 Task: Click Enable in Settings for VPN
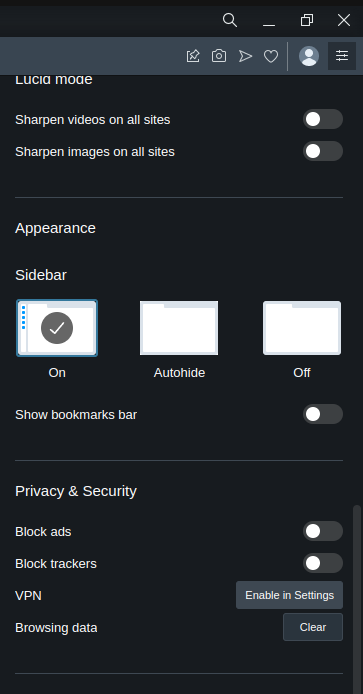pyautogui.click(x=290, y=595)
